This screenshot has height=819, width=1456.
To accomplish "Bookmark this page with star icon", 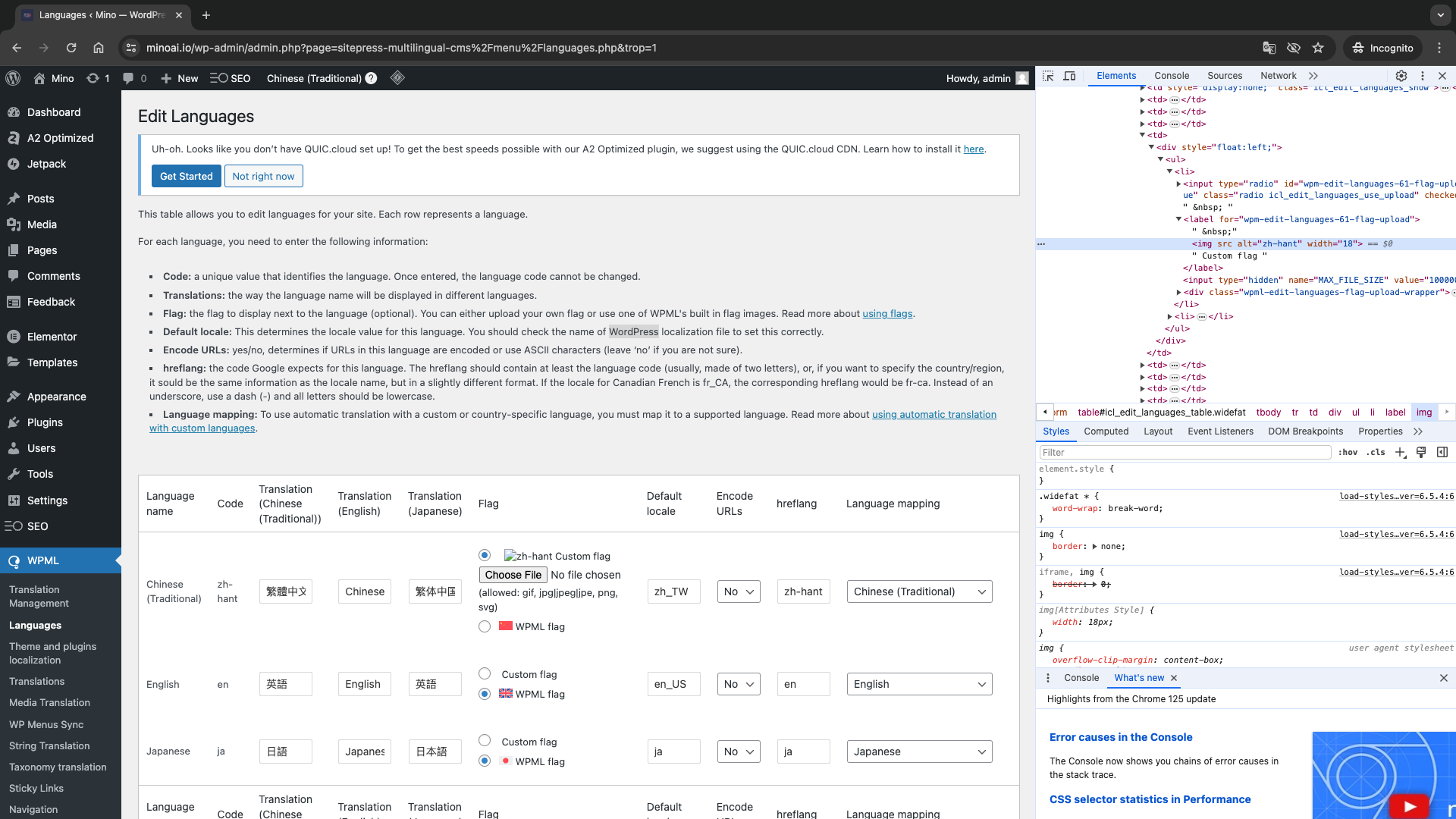I will pos(1318,48).
